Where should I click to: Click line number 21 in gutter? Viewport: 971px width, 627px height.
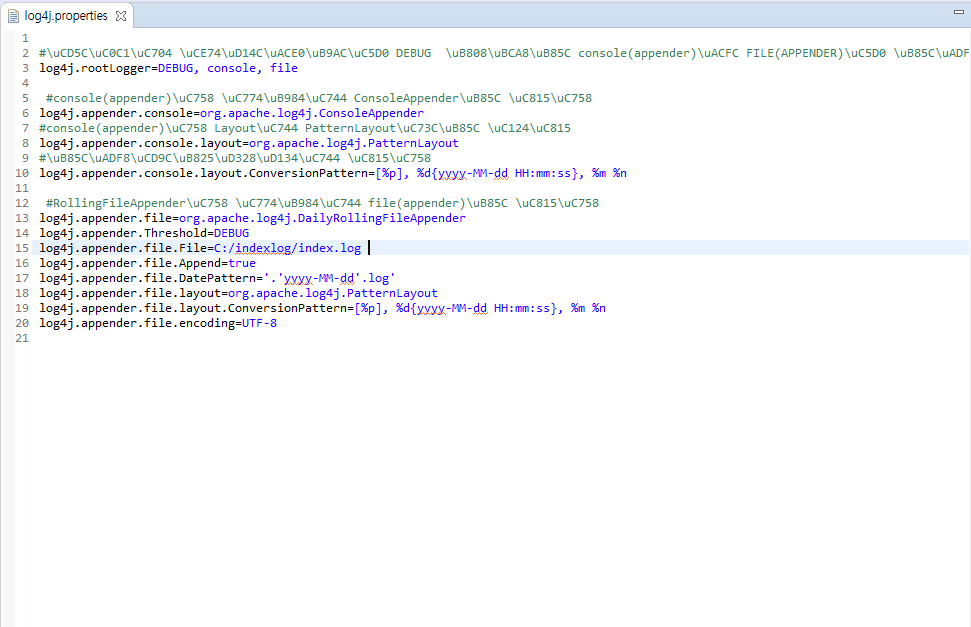click(x=22, y=338)
